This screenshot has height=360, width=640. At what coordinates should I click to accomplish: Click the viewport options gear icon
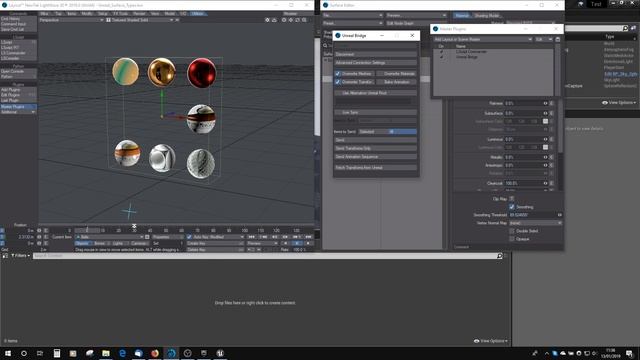coord(267,20)
